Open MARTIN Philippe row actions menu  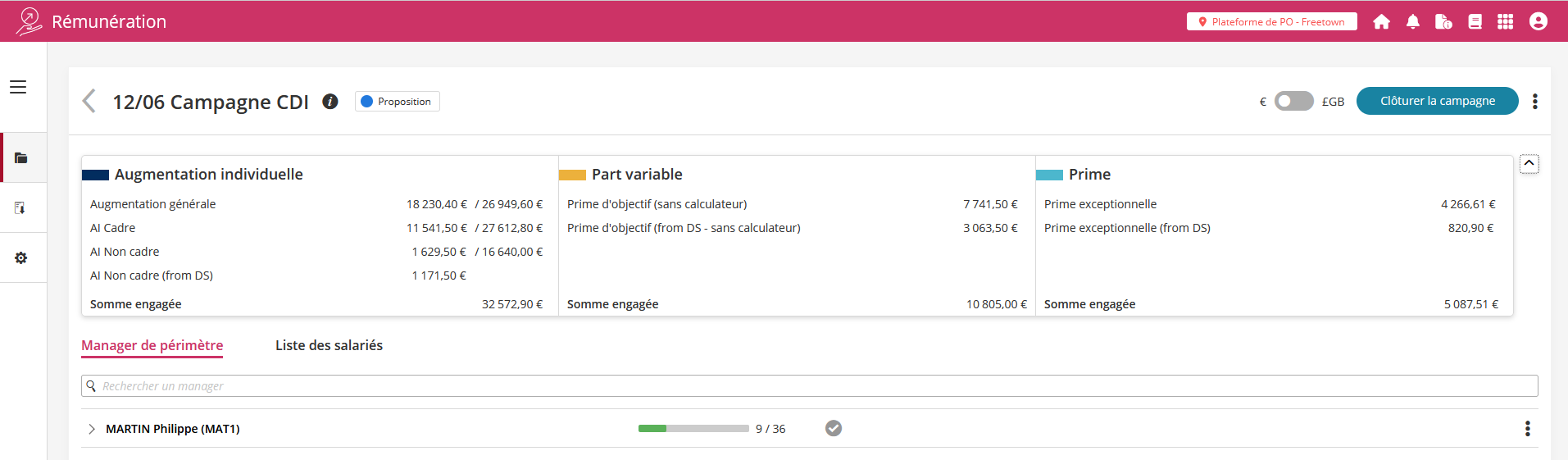[x=1527, y=429]
